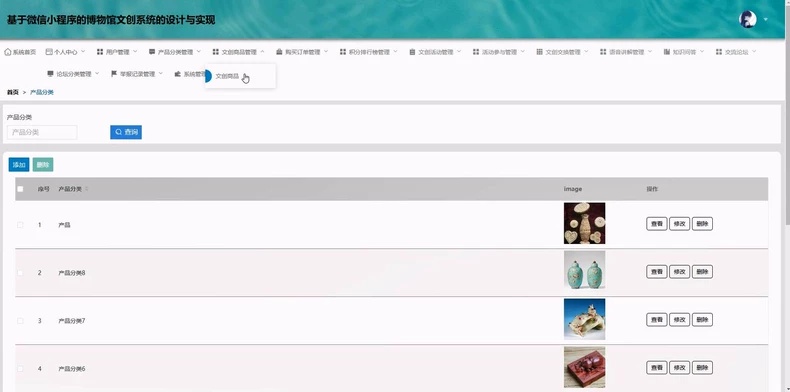Select 文创商品 in the open submenu
The width and height of the screenshot is (790, 392).
click(227, 77)
